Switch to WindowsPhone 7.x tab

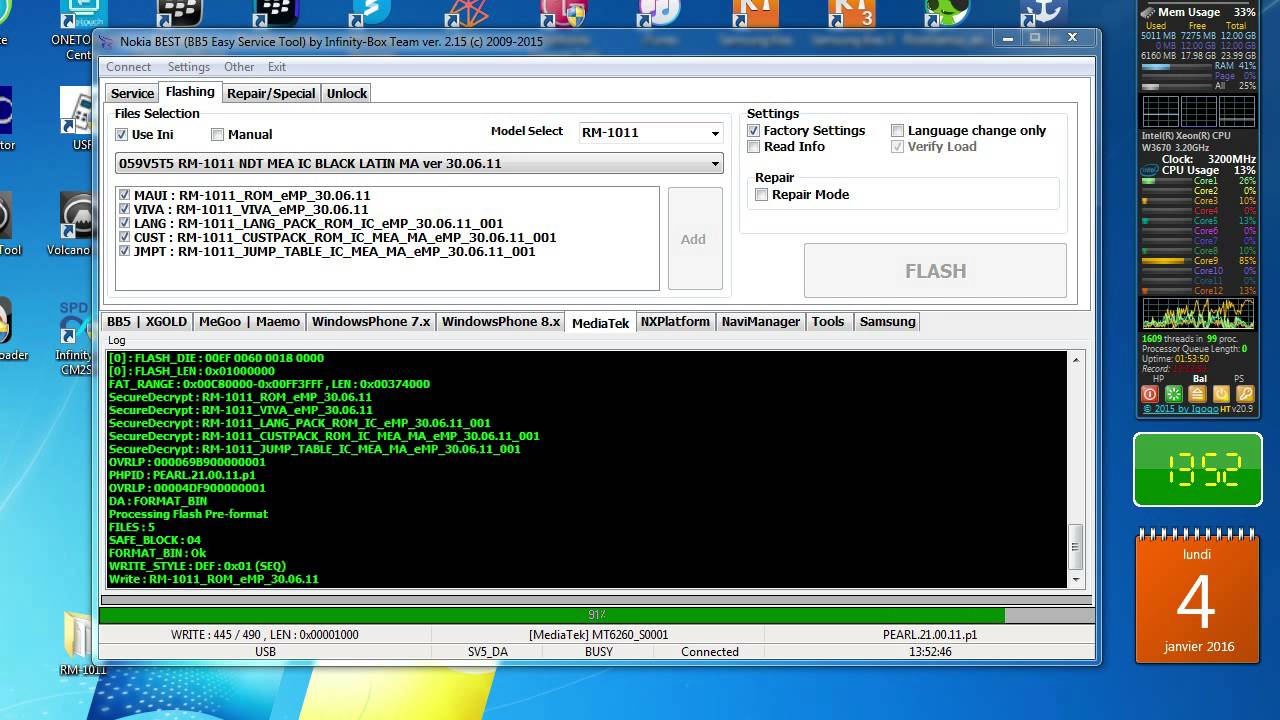pos(371,322)
